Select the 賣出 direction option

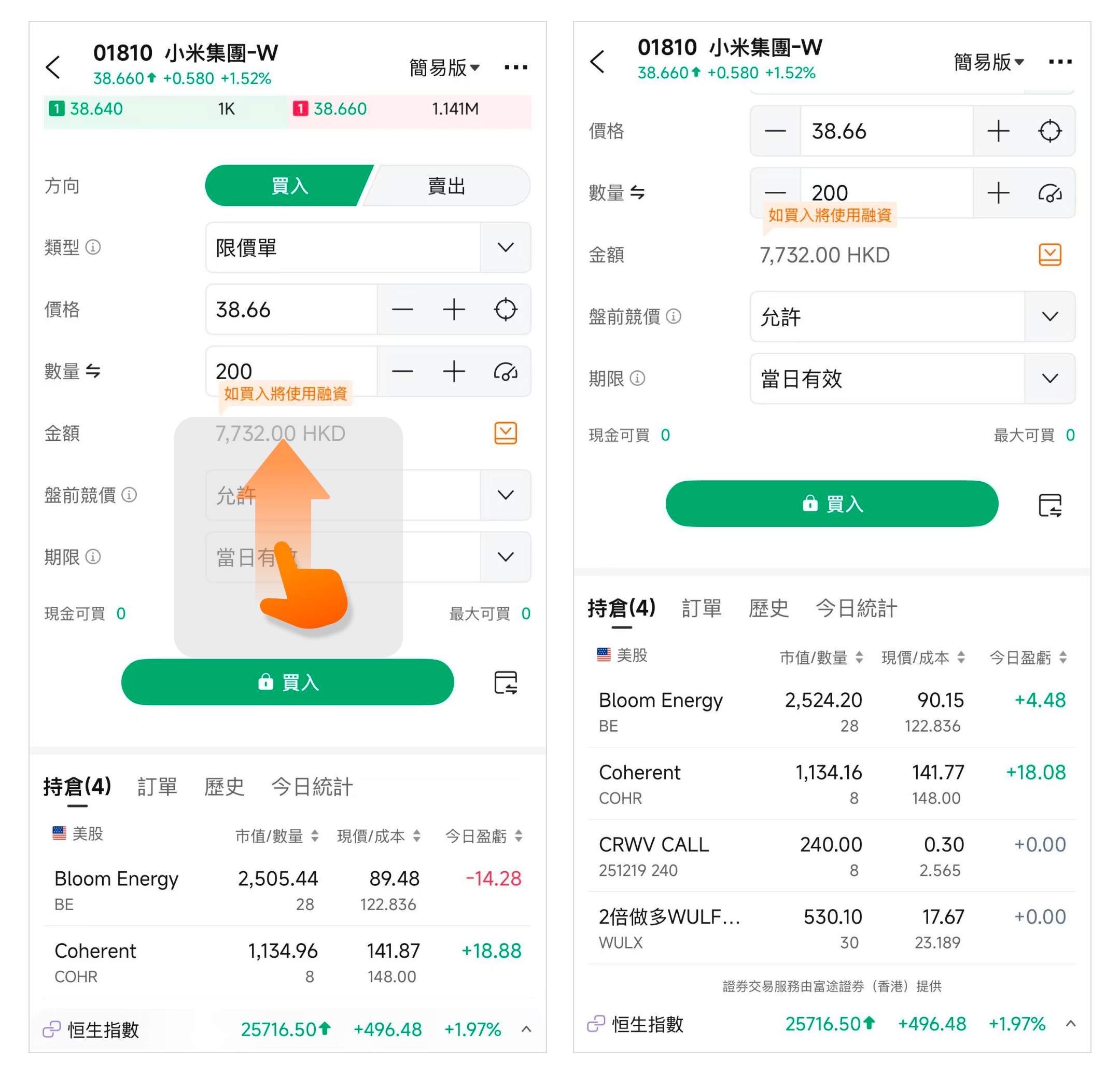[x=446, y=186]
